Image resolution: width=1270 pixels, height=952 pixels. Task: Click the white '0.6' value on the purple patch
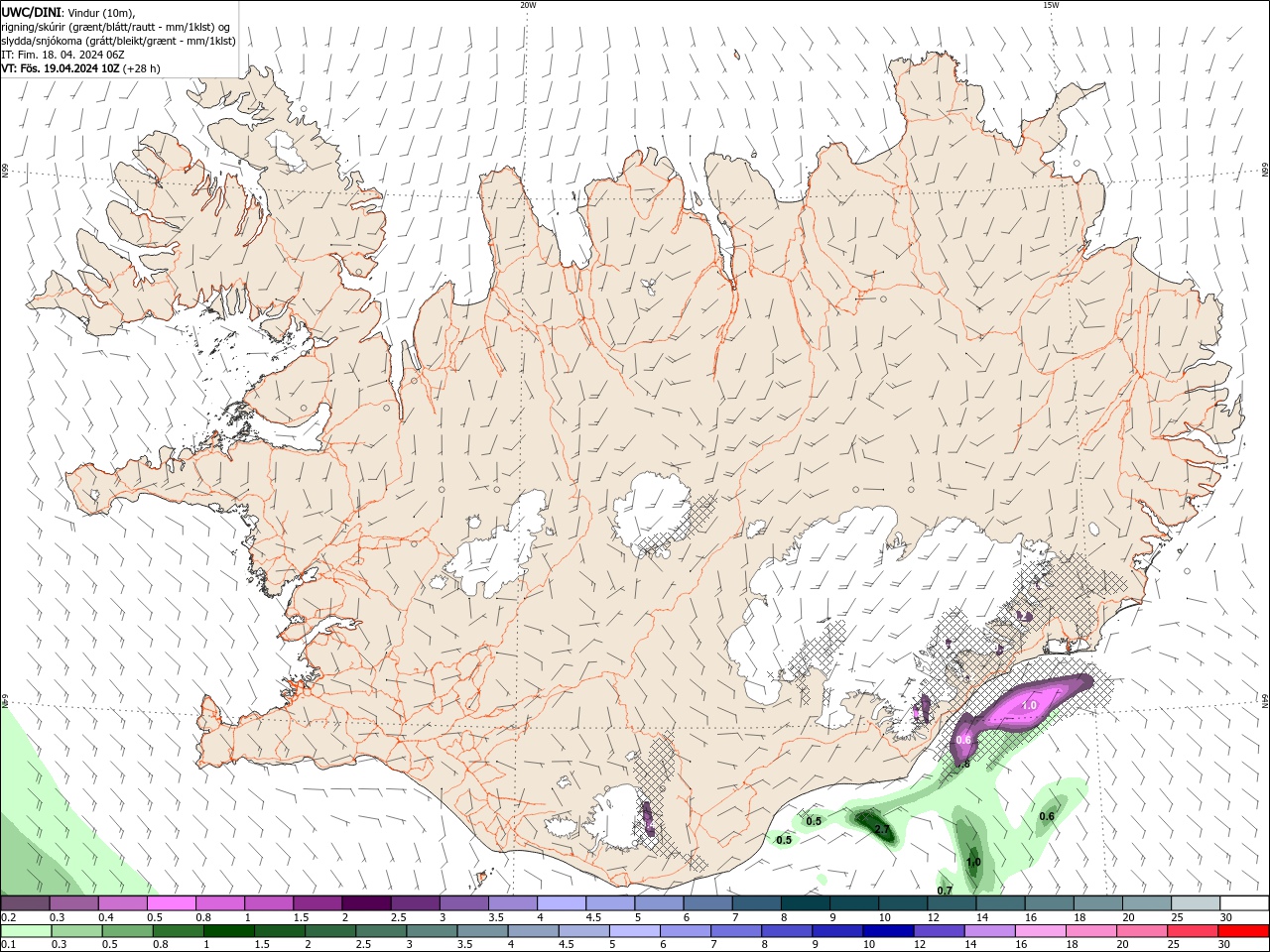(963, 740)
